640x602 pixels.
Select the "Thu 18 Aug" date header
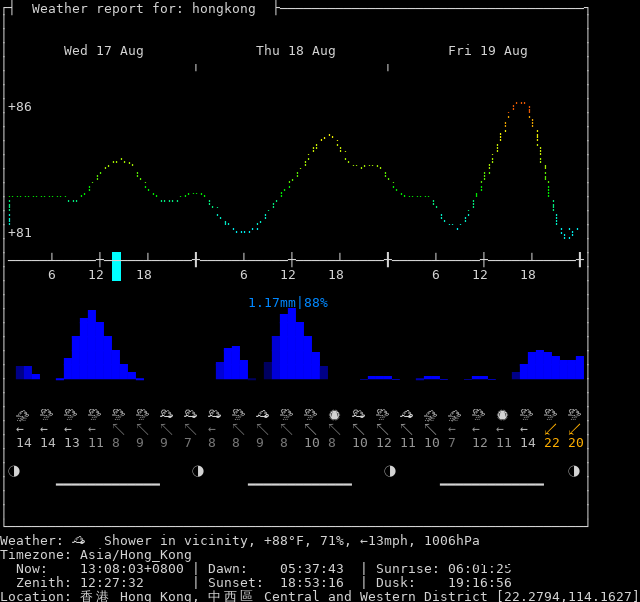point(295,51)
